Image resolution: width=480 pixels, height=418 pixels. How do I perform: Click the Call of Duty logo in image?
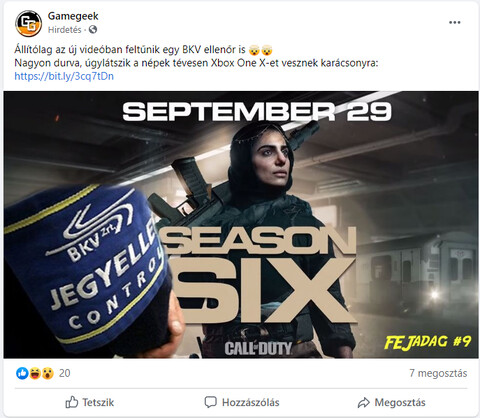pos(258,349)
